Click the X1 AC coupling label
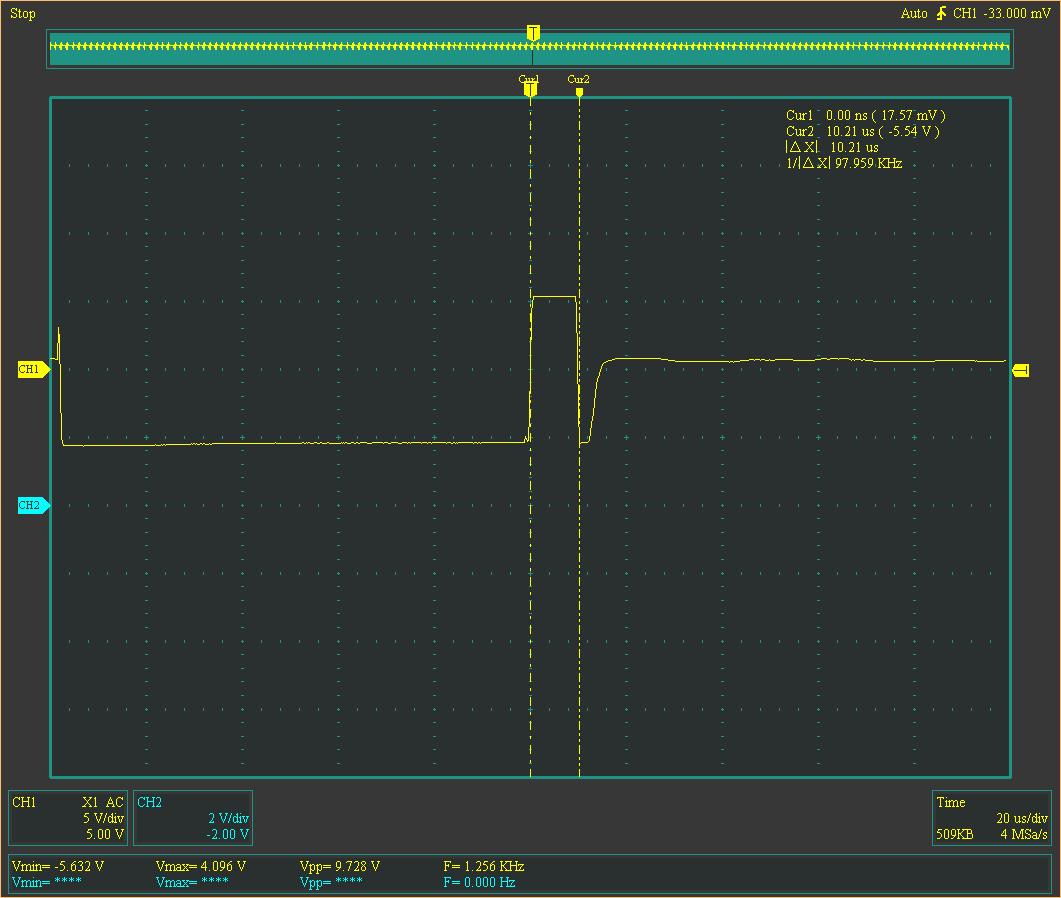 [103, 802]
